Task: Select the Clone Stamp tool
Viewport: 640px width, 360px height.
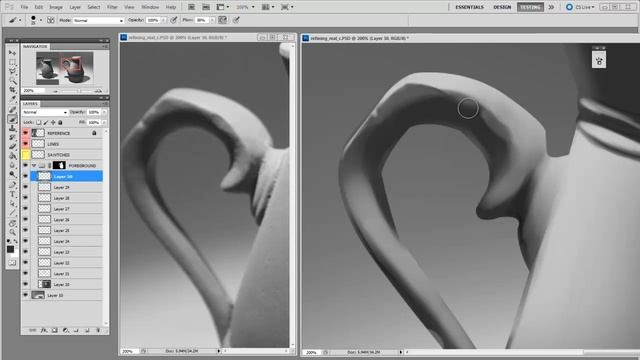Action: click(12, 128)
